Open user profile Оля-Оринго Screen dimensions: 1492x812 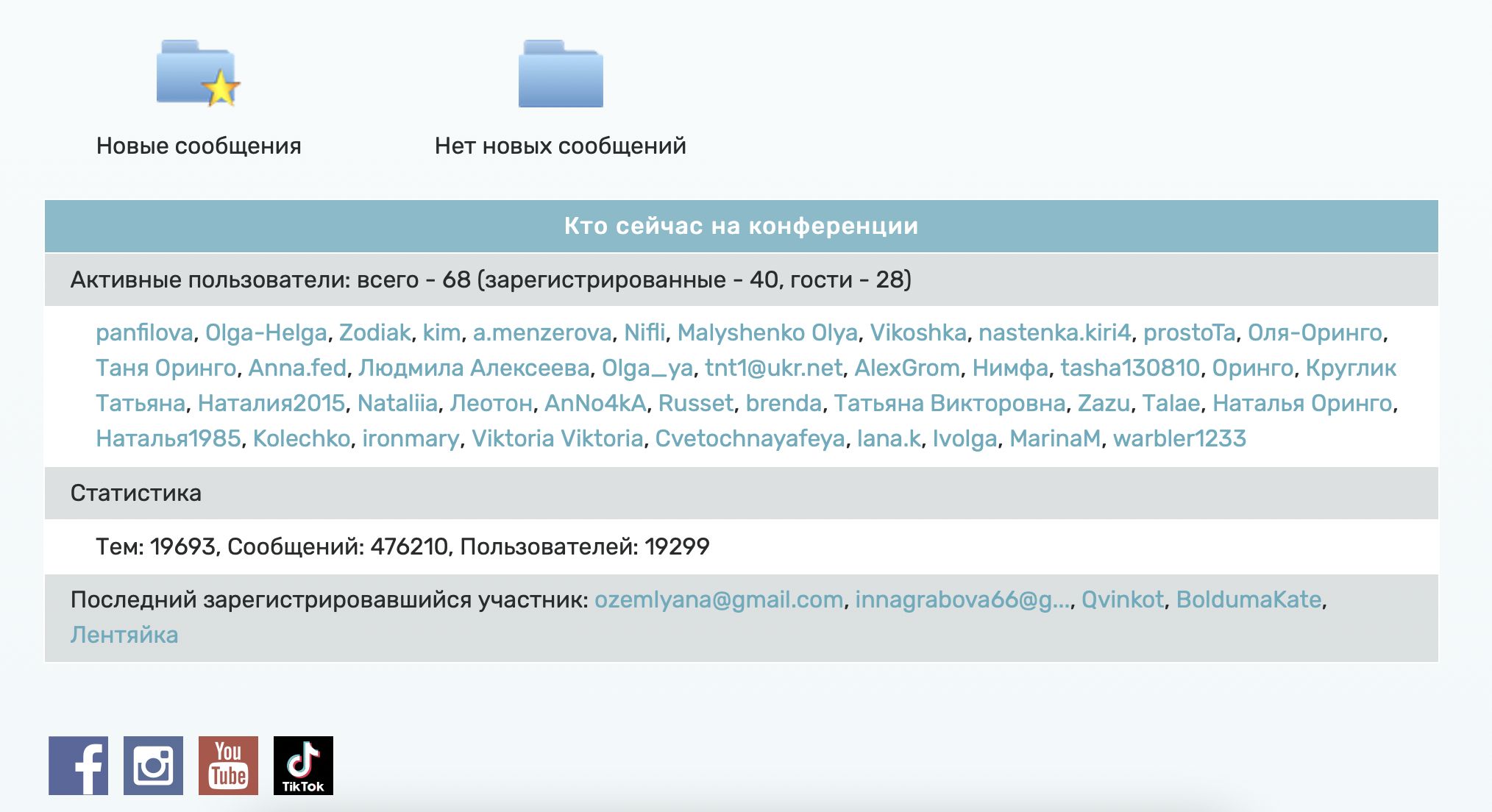point(1315,332)
